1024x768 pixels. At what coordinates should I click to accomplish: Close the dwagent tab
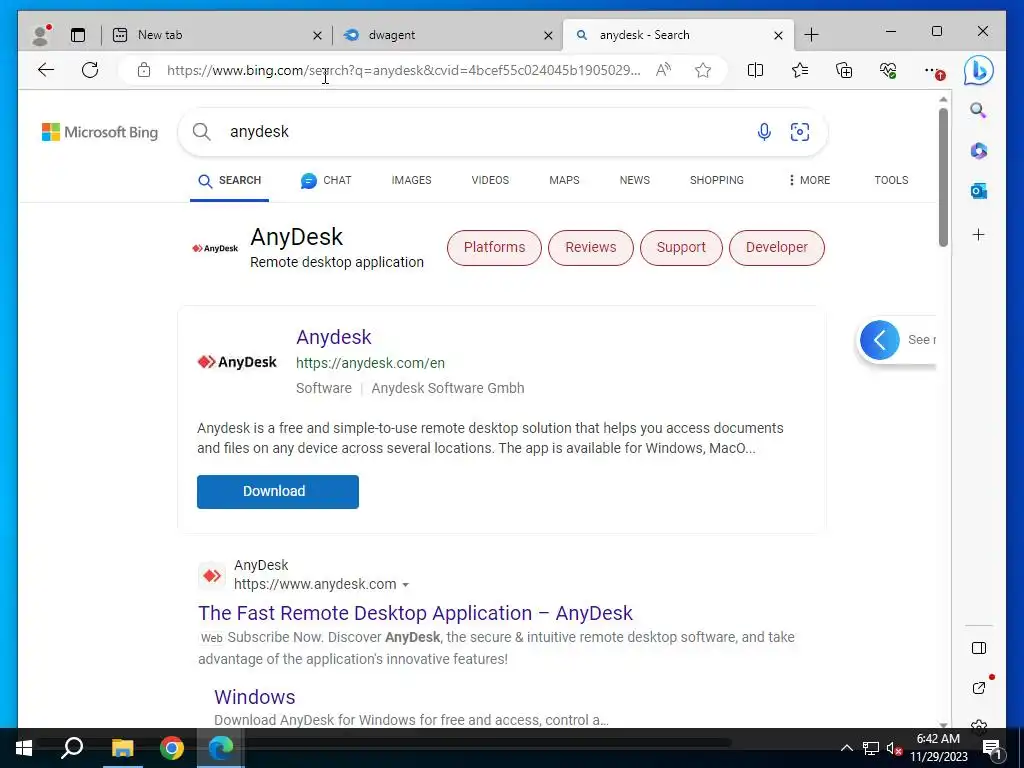549,35
